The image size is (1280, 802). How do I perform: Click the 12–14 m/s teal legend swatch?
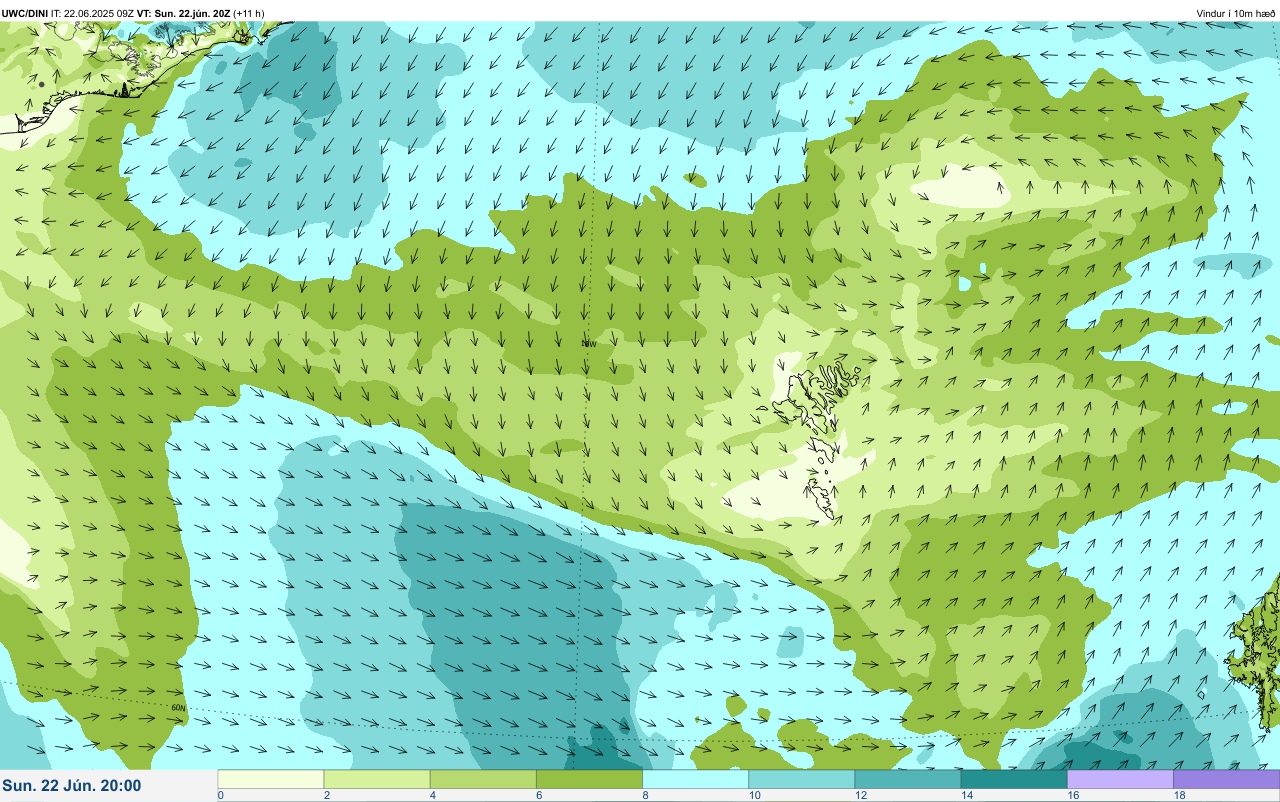pyautogui.click(x=908, y=779)
